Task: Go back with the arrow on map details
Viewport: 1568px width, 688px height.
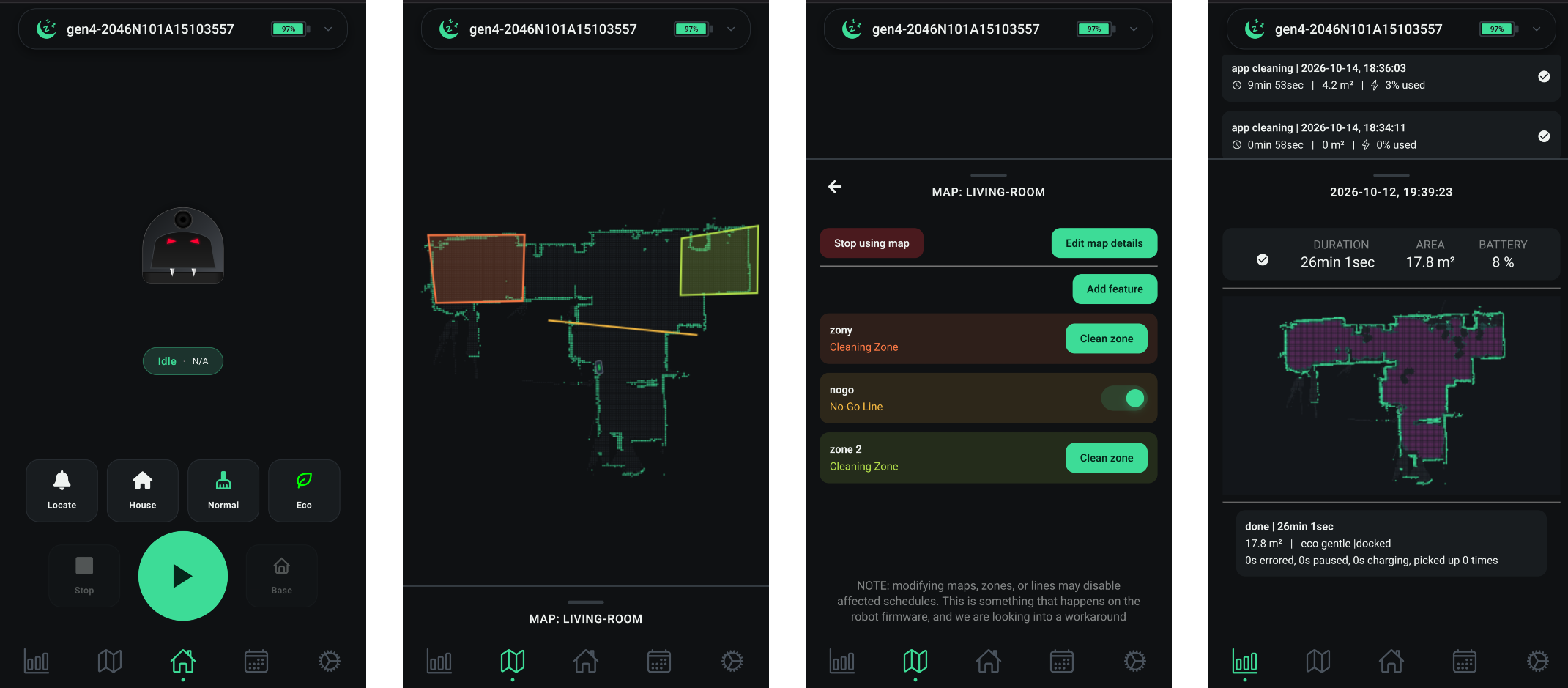Action: [x=835, y=187]
